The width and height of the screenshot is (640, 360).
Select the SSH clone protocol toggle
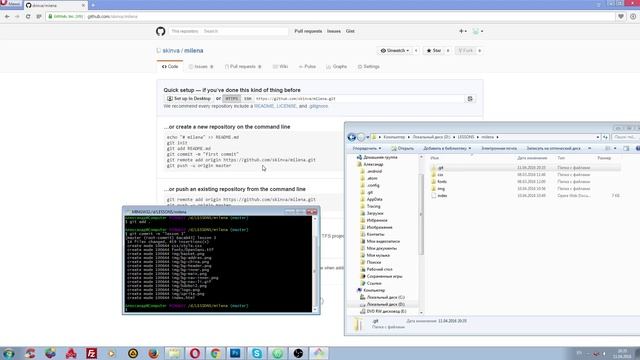[247, 99]
